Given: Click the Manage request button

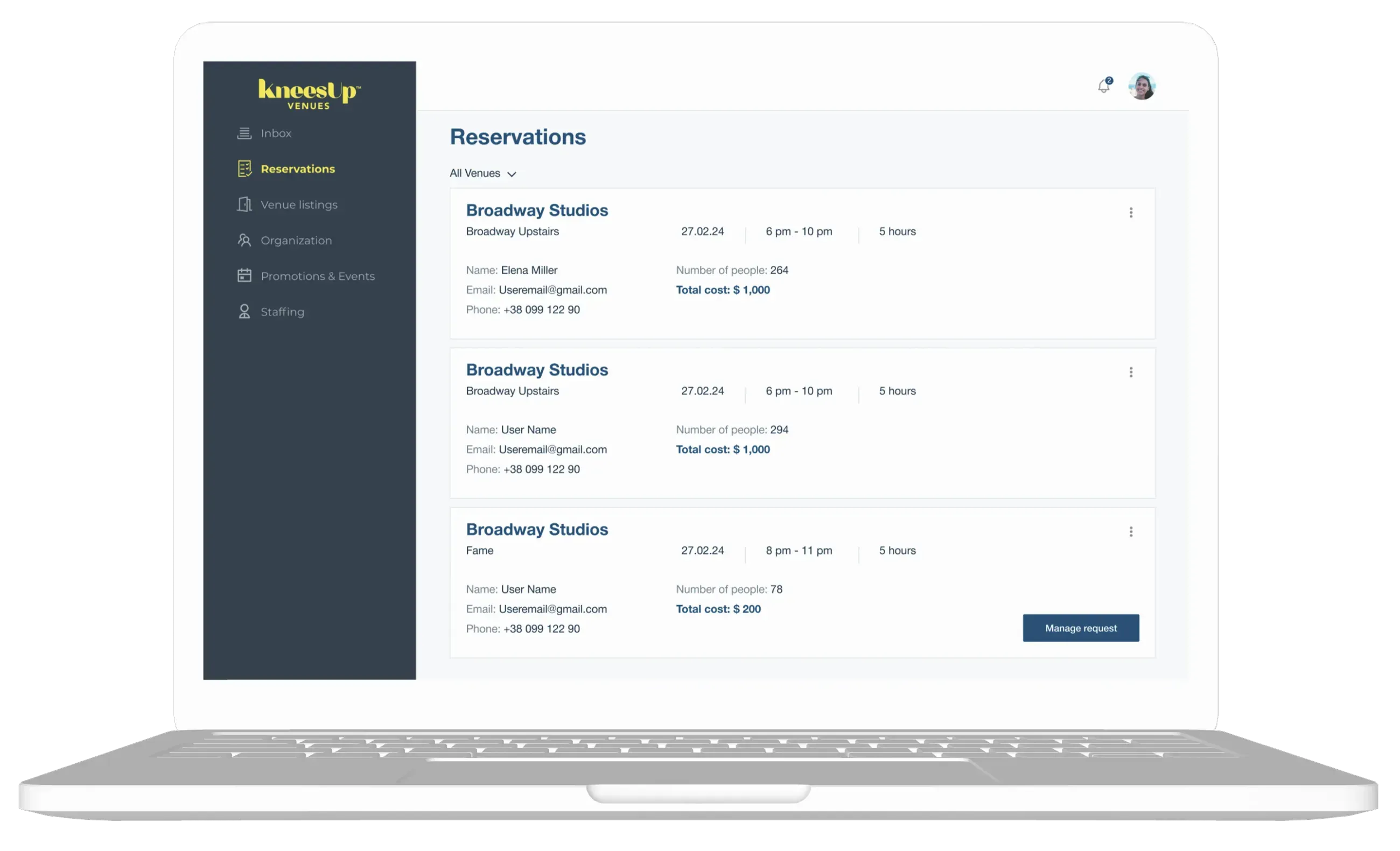Looking at the screenshot, I should click(x=1080, y=628).
